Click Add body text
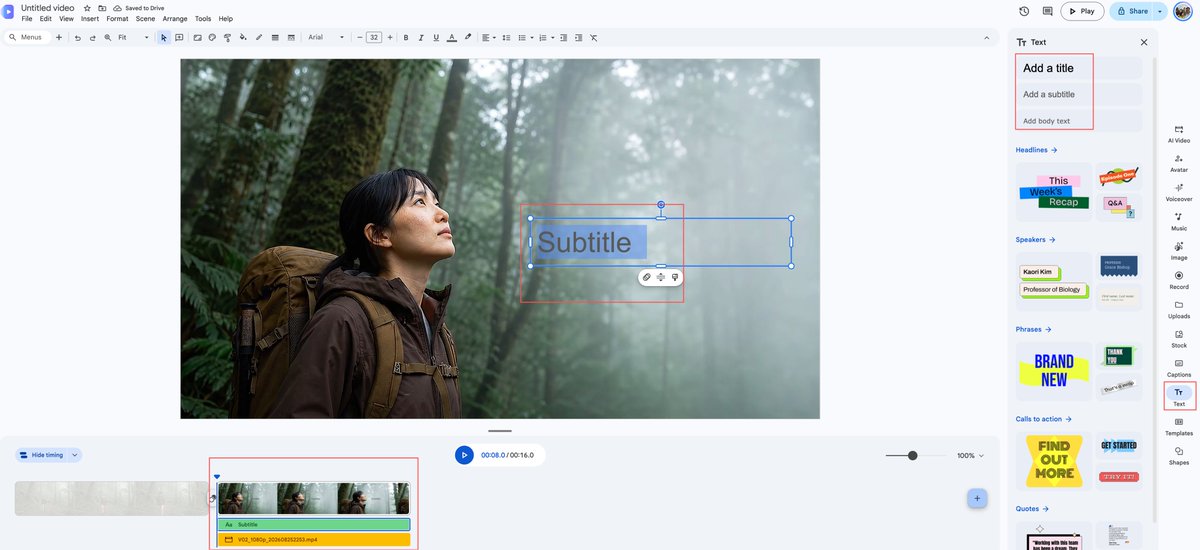The image size is (1200, 550). (x=1079, y=121)
